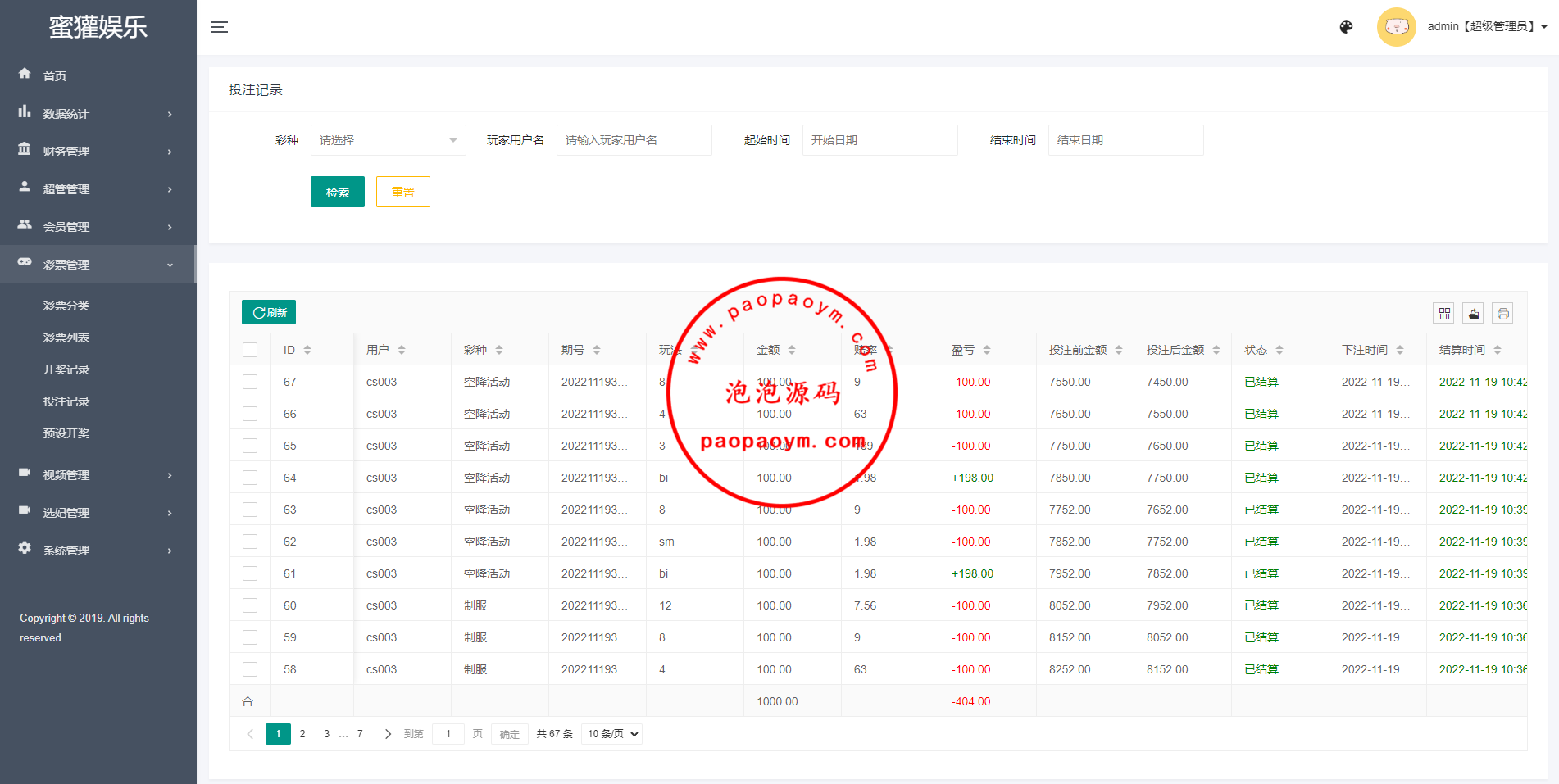Go to next page arrow

click(388, 734)
